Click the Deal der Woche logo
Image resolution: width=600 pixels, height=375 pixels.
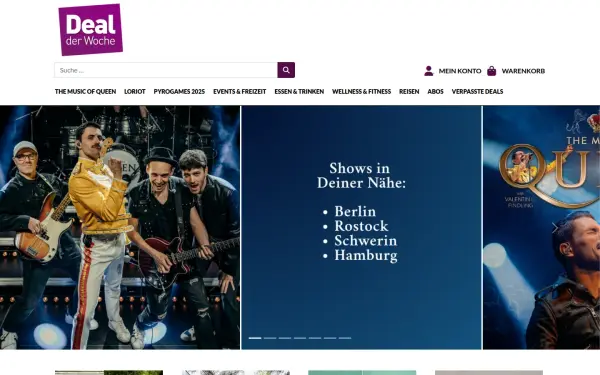point(91,29)
